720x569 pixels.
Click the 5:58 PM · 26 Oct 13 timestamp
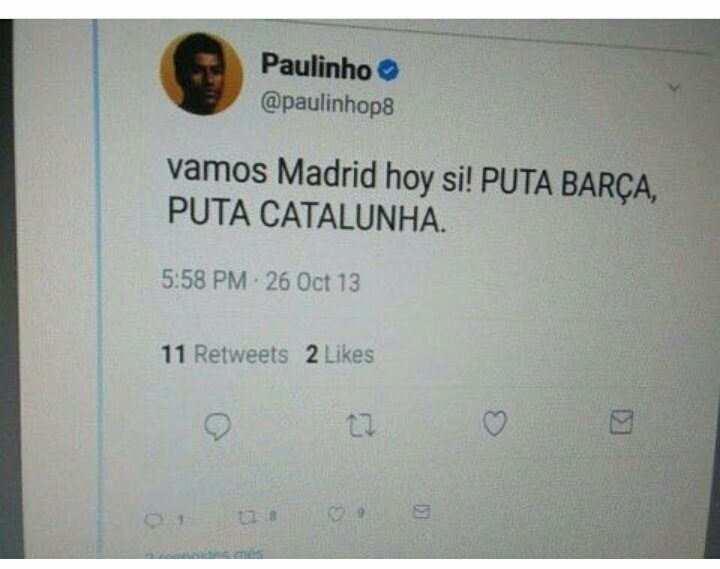coord(261,281)
